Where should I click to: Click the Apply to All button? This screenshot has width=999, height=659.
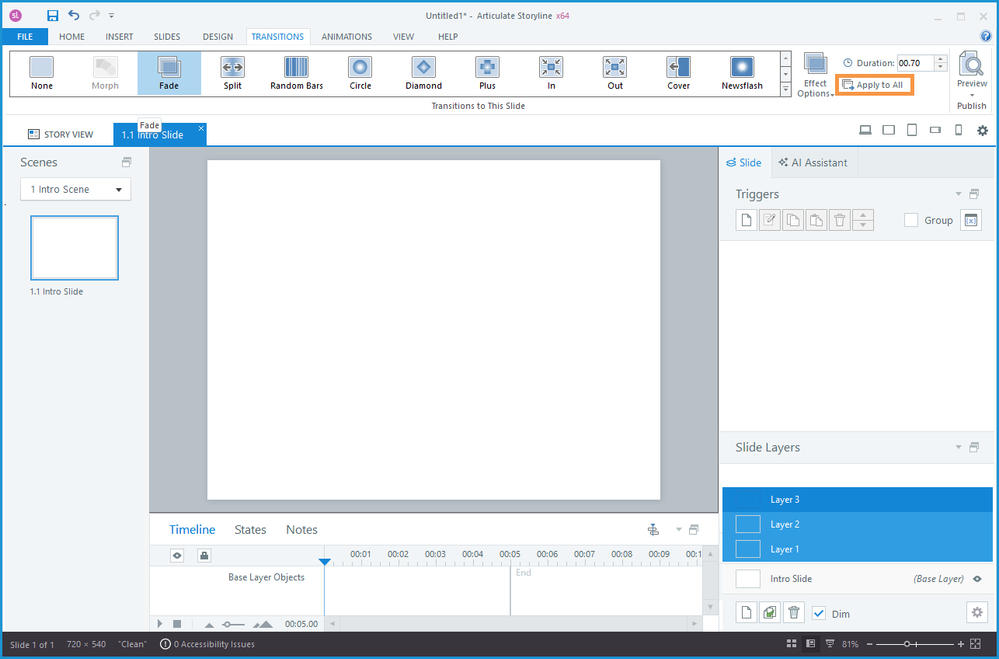[x=873, y=85]
